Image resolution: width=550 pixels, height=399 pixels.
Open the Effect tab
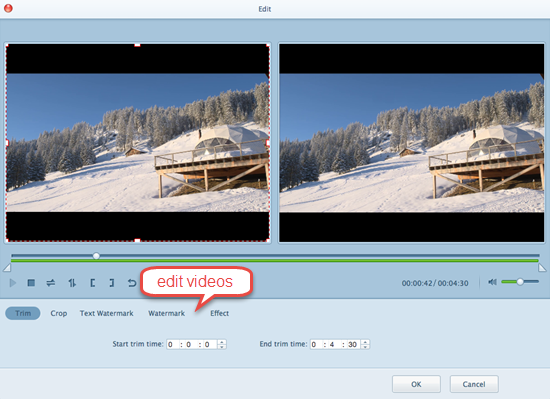[x=220, y=313]
